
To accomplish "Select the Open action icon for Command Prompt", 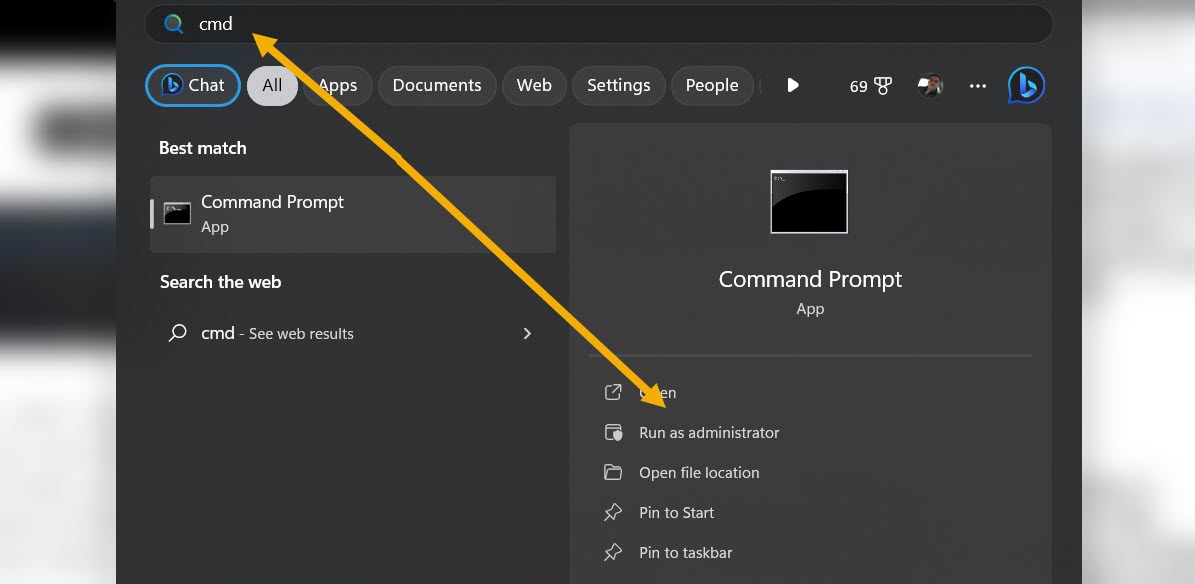I will 612,392.
